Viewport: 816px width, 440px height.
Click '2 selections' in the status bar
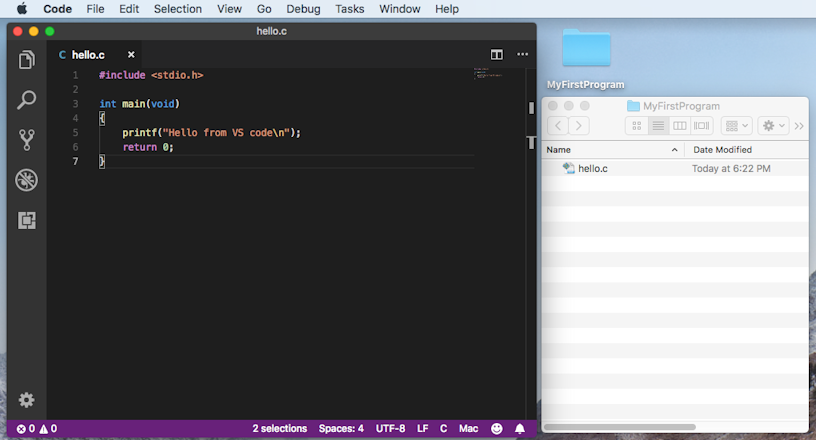[279, 429]
